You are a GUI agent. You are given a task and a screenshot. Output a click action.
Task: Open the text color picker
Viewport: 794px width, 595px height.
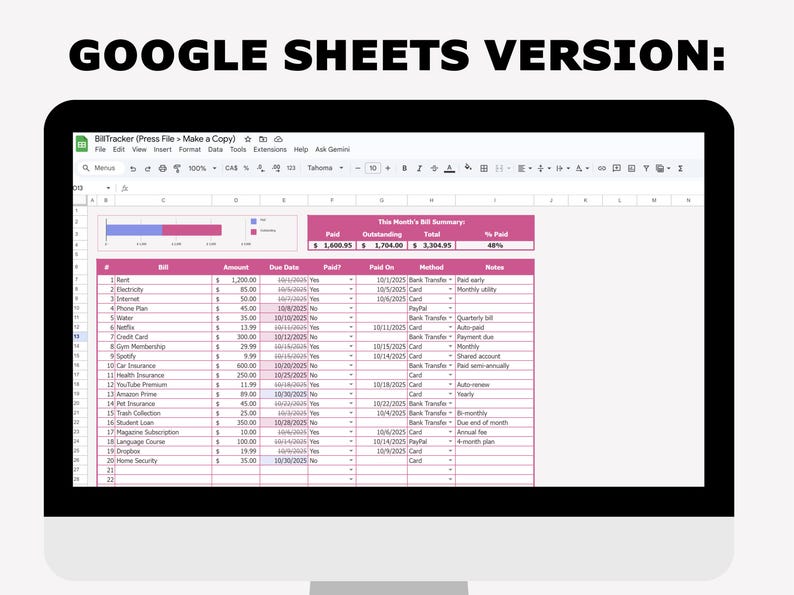tap(449, 169)
